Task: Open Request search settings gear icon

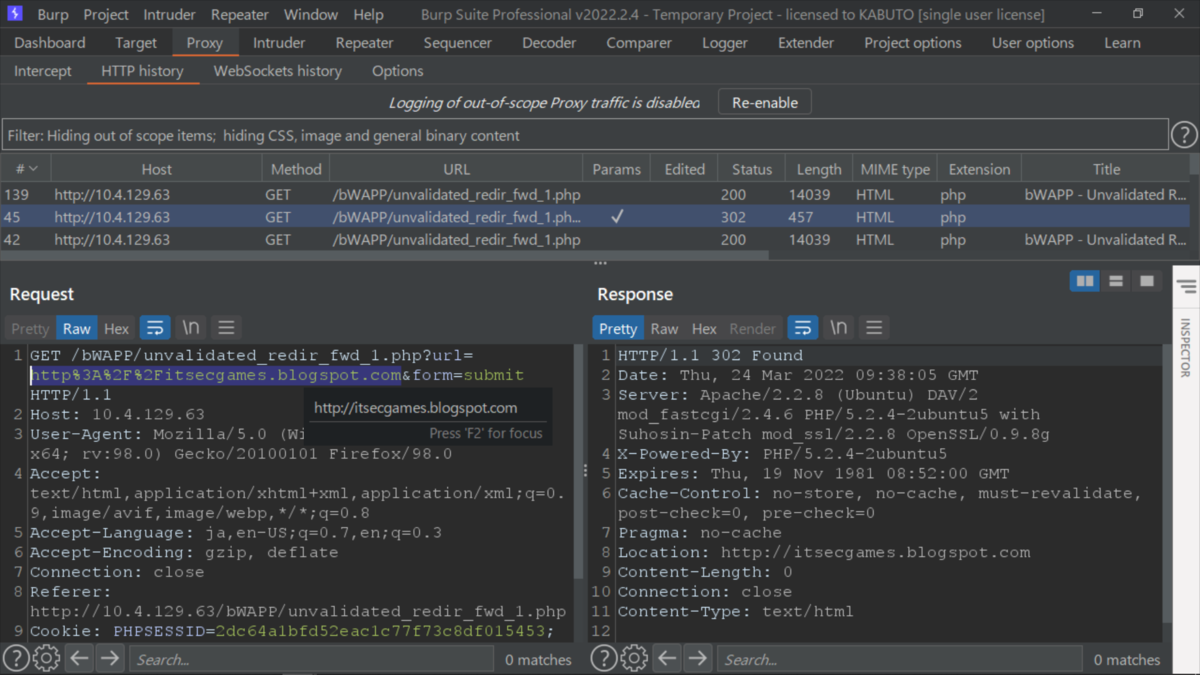Action: pos(46,658)
